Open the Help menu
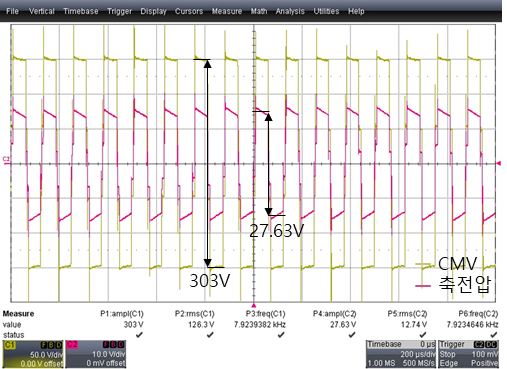Screen dimensions: 507x369 [x=356, y=11]
